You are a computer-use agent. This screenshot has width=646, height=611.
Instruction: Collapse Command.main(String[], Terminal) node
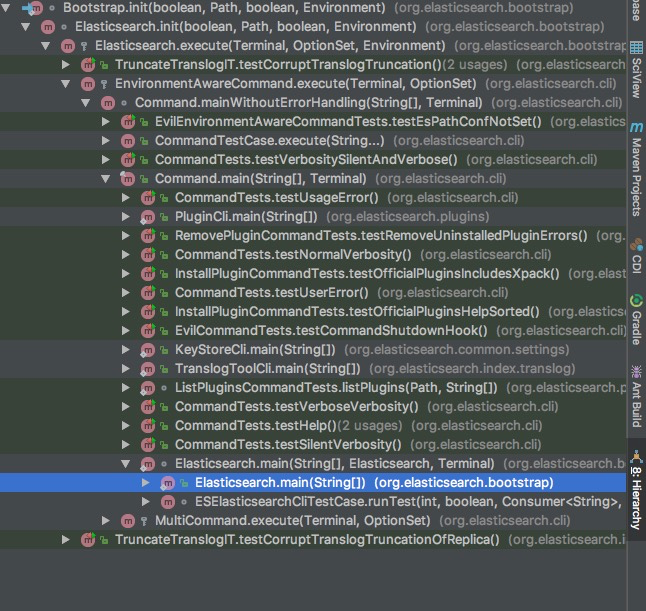coord(105,178)
